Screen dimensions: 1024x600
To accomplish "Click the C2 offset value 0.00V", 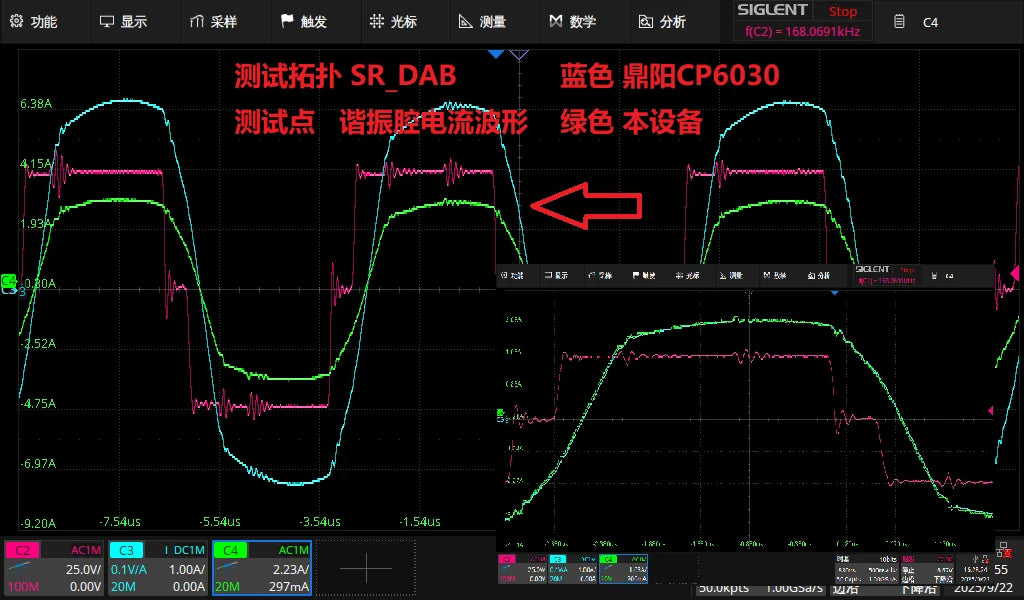I will coord(86,586).
